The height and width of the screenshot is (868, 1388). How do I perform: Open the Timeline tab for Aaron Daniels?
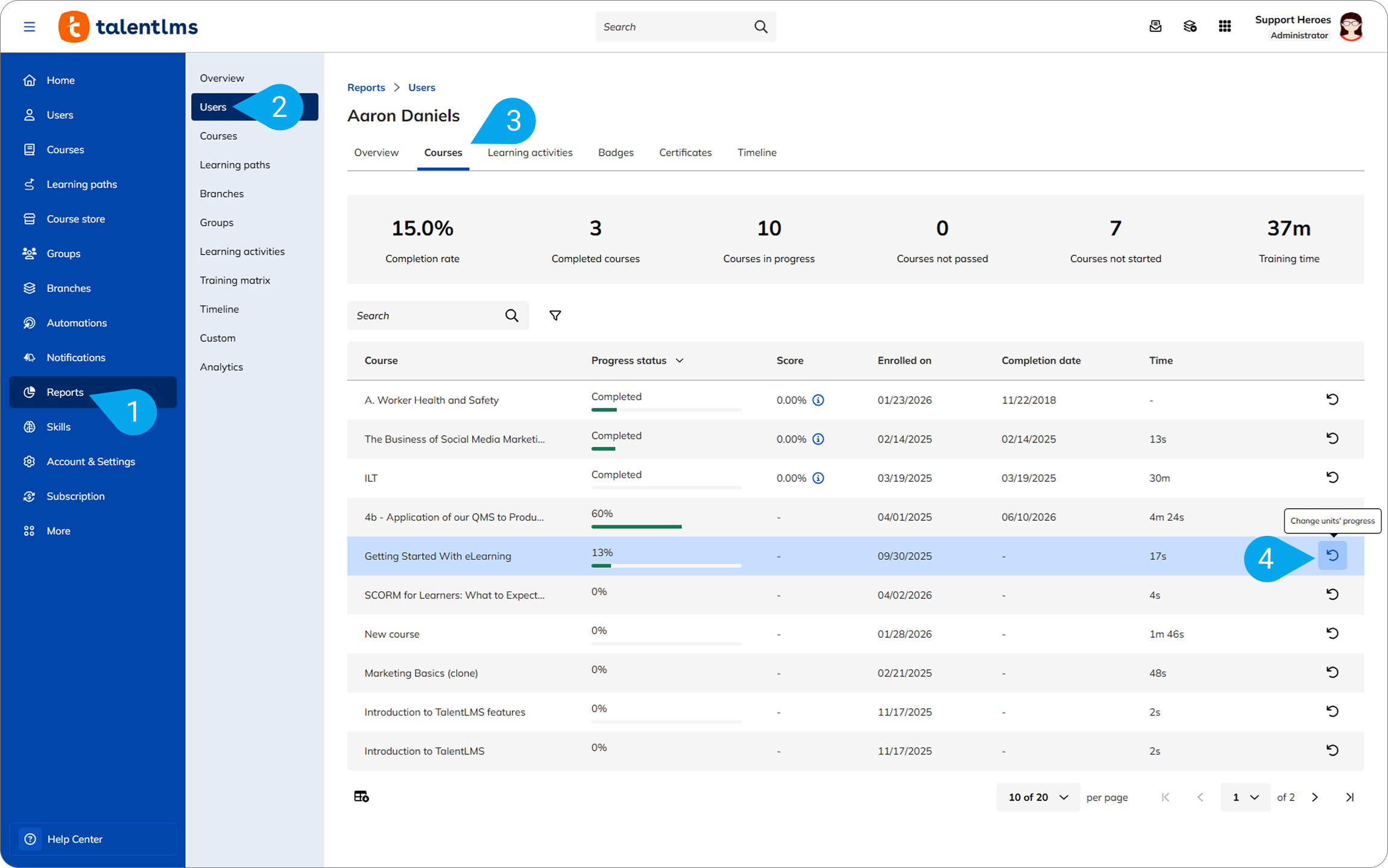[x=757, y=153]
